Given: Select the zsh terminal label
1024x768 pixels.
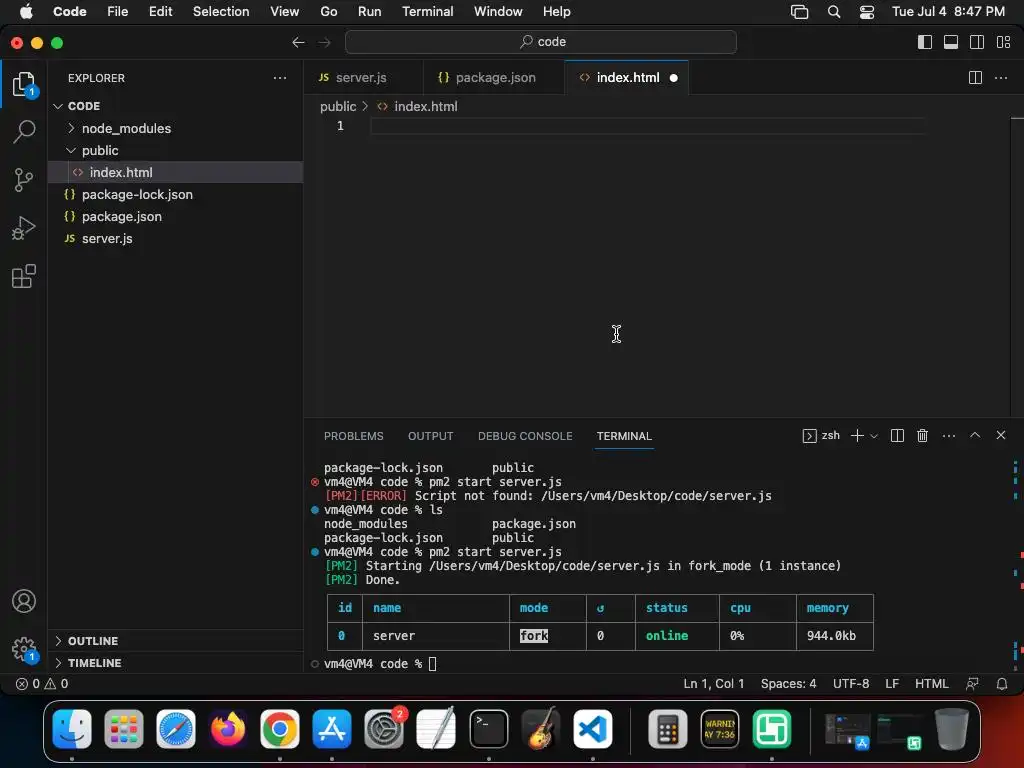Looking at the screenshot, I should pos(830,436).
